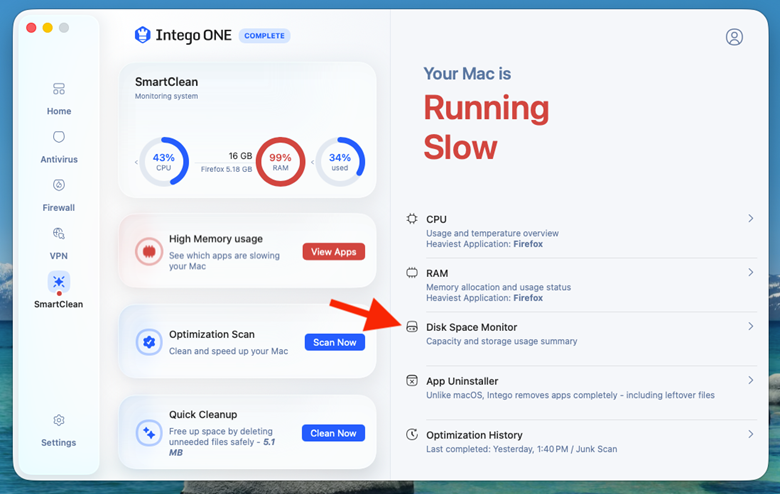Click 'Unlike macOS, Intego removes apps completely' text
Screen dimensions: 780x494
tap(521, 395)
